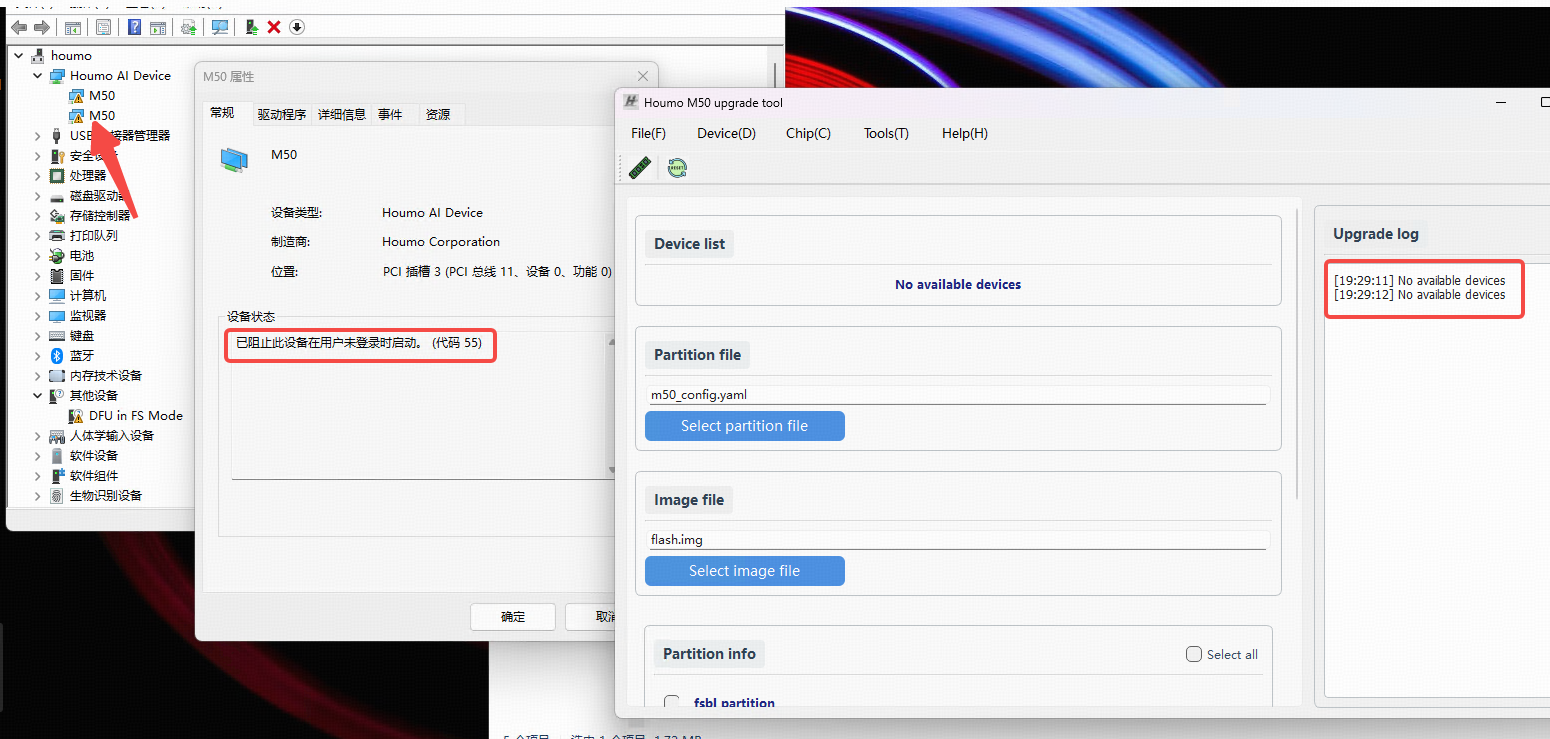The image size is (1550, 739).
Task: Click the fingerprint icon beside 生物识别设备
Action: (x=57, y=495)
